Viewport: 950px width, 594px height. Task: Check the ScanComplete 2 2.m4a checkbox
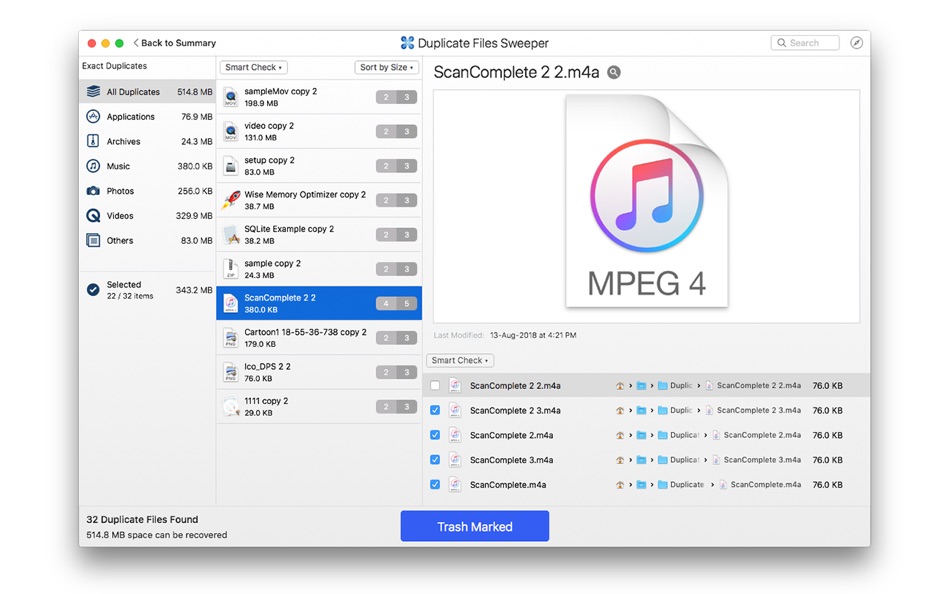pyautogui.click(x=435, y=385)
